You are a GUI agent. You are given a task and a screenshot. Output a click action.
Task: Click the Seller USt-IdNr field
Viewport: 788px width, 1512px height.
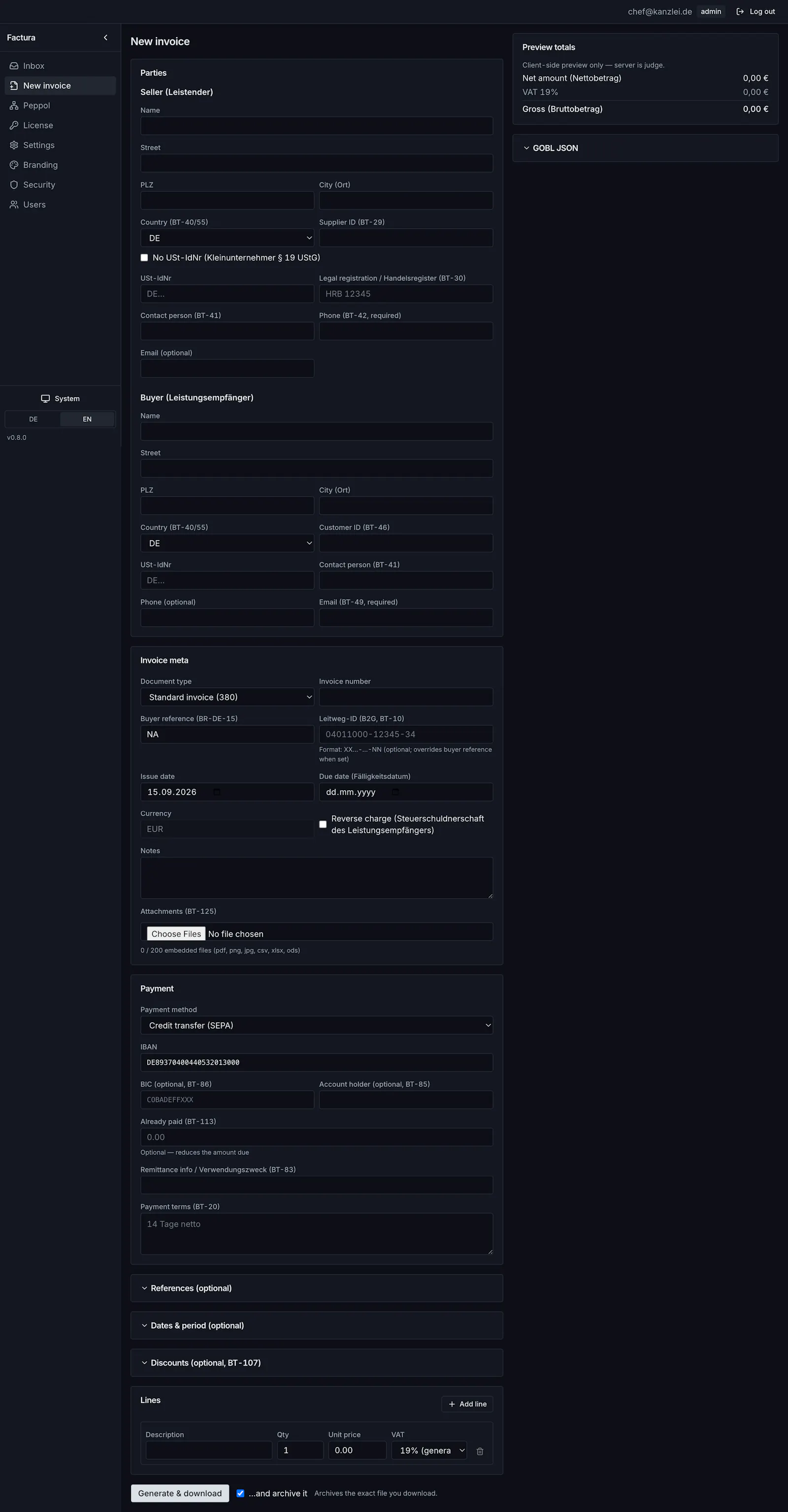pyautogui.click(x=227, y=294)
